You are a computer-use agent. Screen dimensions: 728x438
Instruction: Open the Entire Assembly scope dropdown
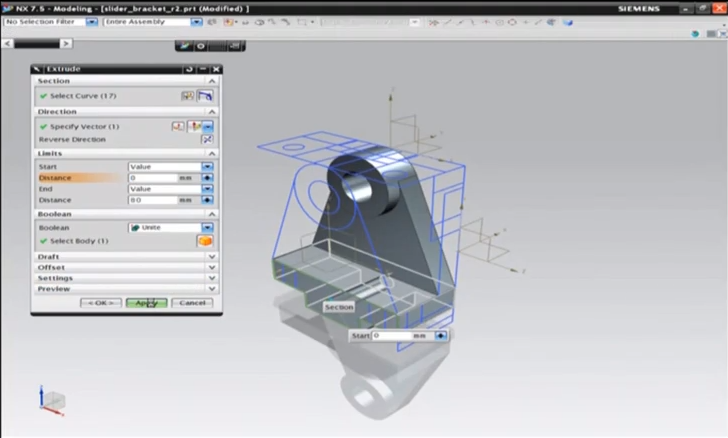pos(196,22)
